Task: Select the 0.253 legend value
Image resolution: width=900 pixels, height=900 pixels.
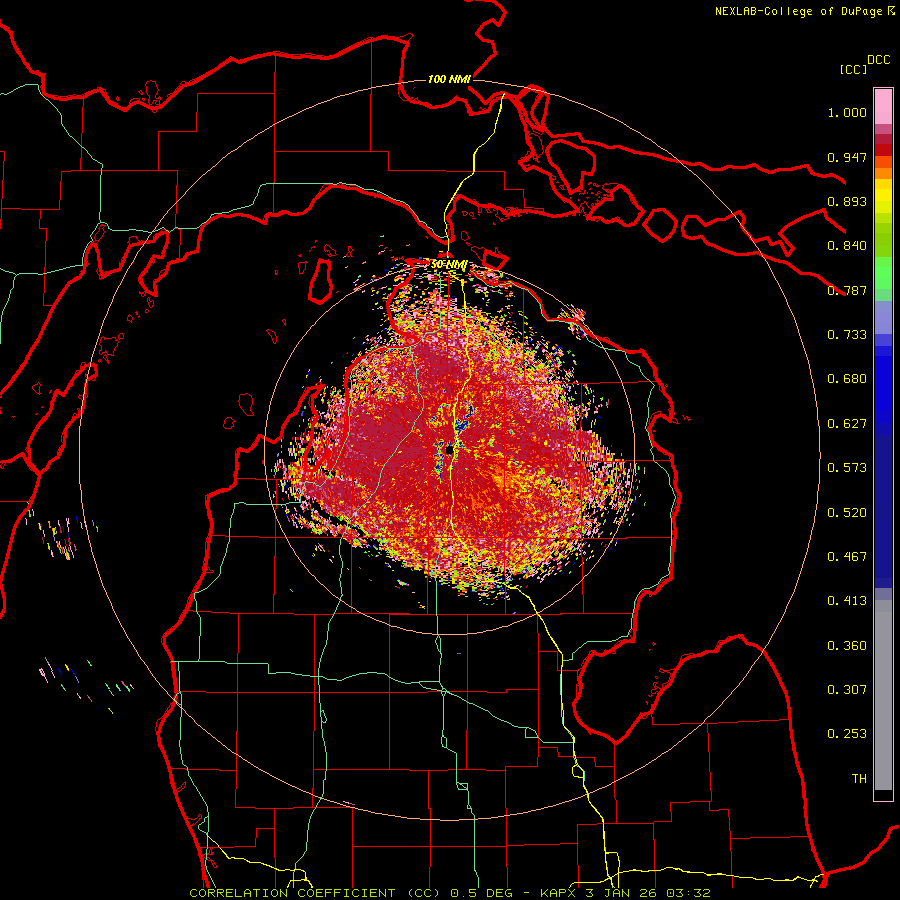Action: (847, 734)
